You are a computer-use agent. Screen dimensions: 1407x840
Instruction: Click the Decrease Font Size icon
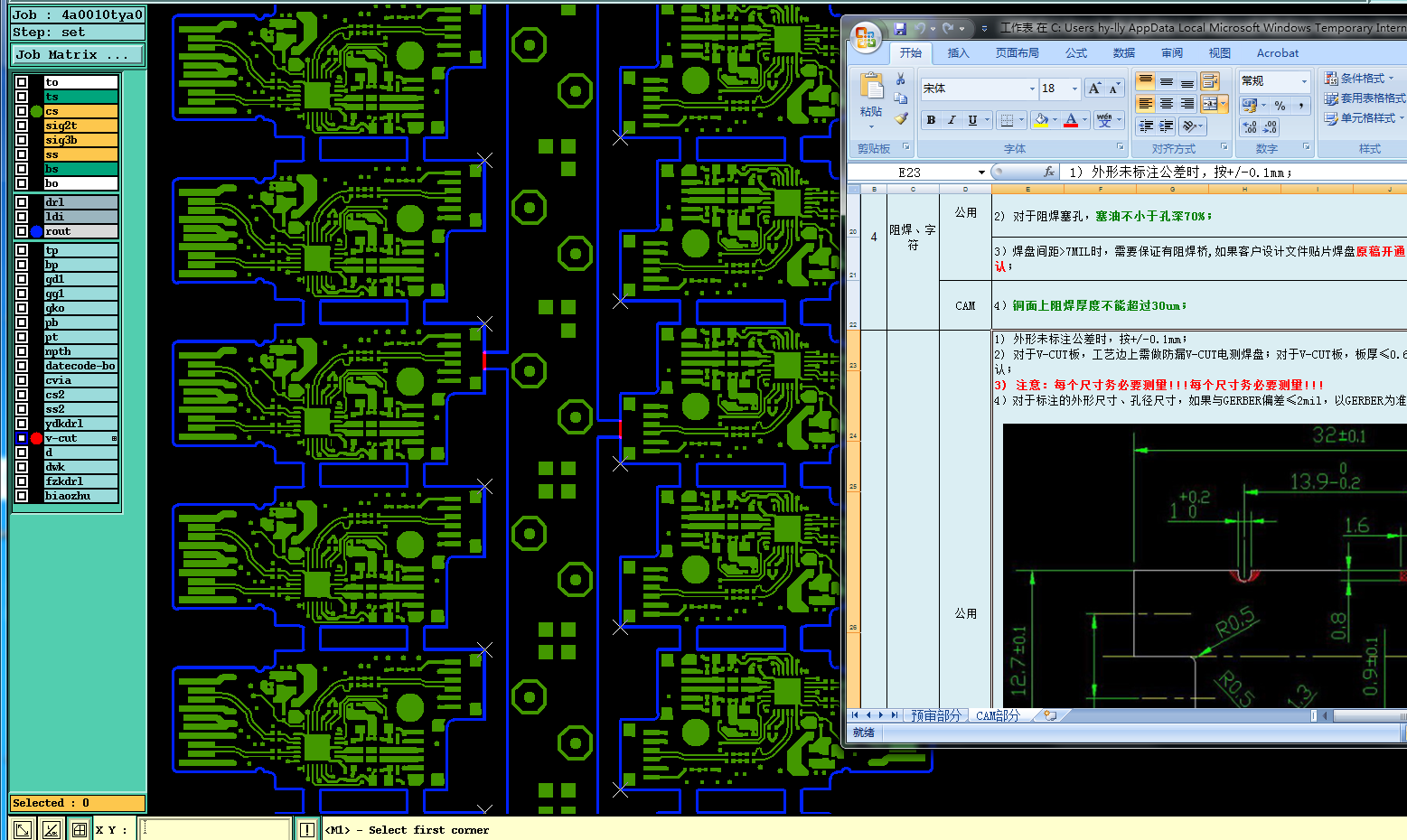[x=1114, y=89]
